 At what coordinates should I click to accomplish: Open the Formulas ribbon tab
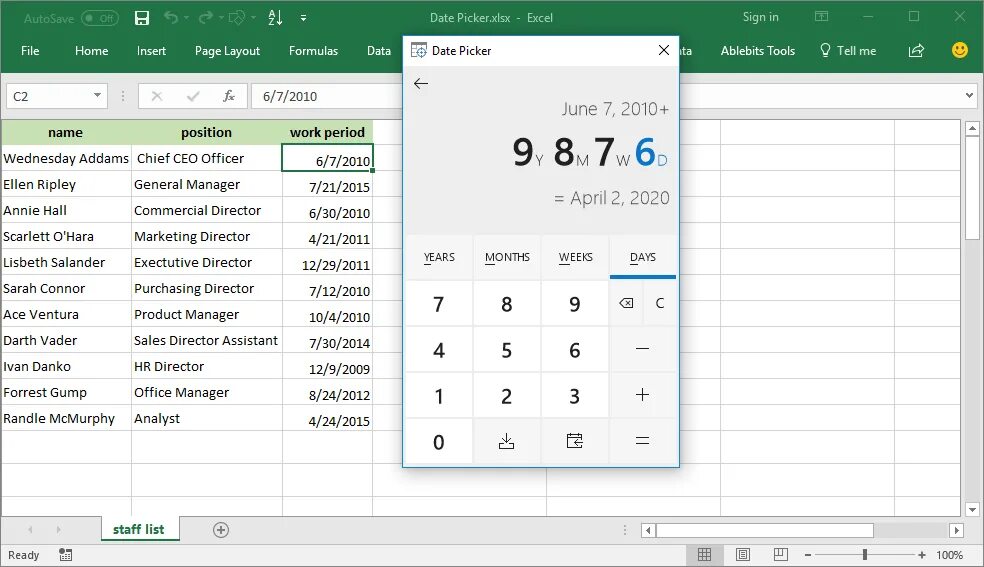click(313, 51)
